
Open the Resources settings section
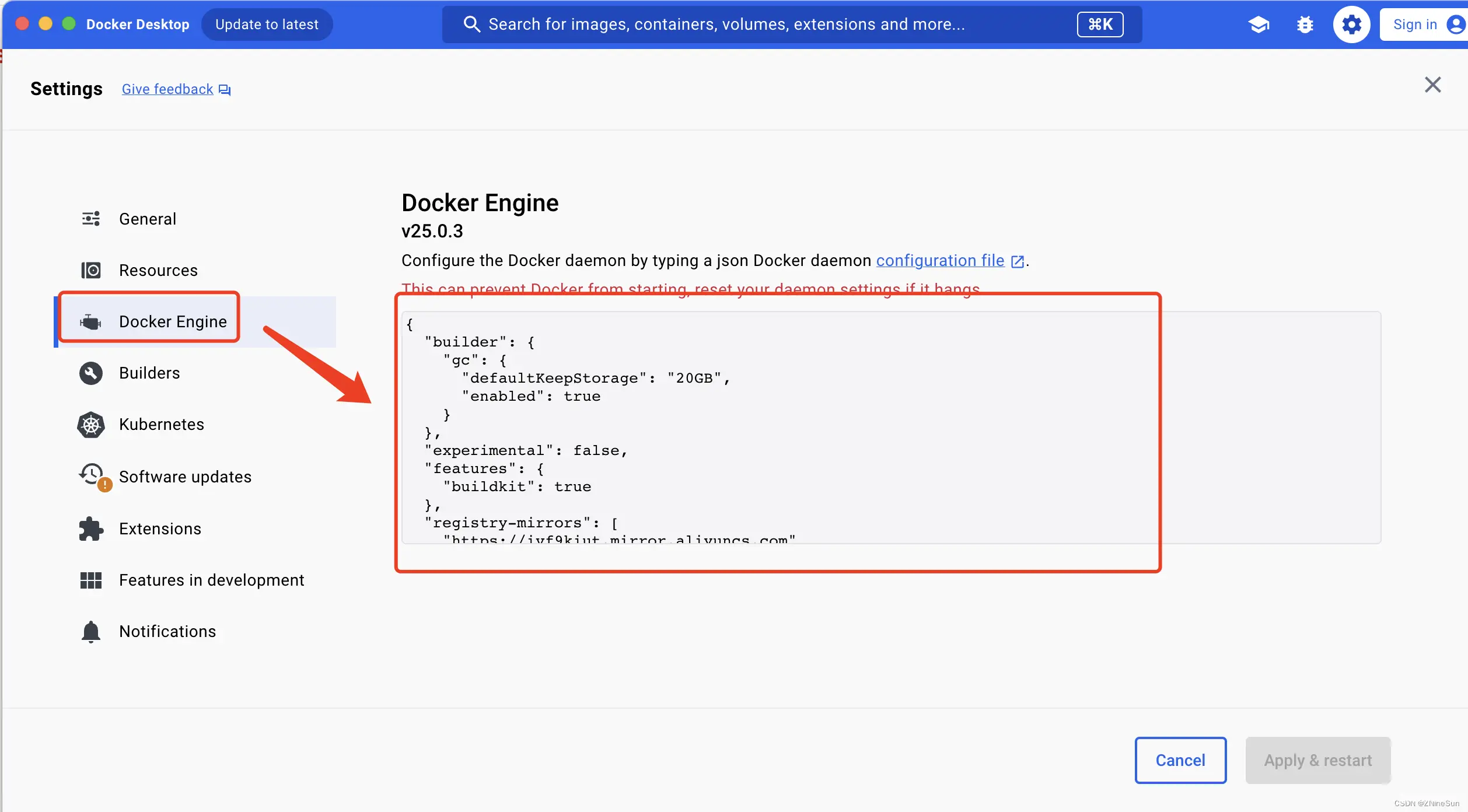(196, 270)
